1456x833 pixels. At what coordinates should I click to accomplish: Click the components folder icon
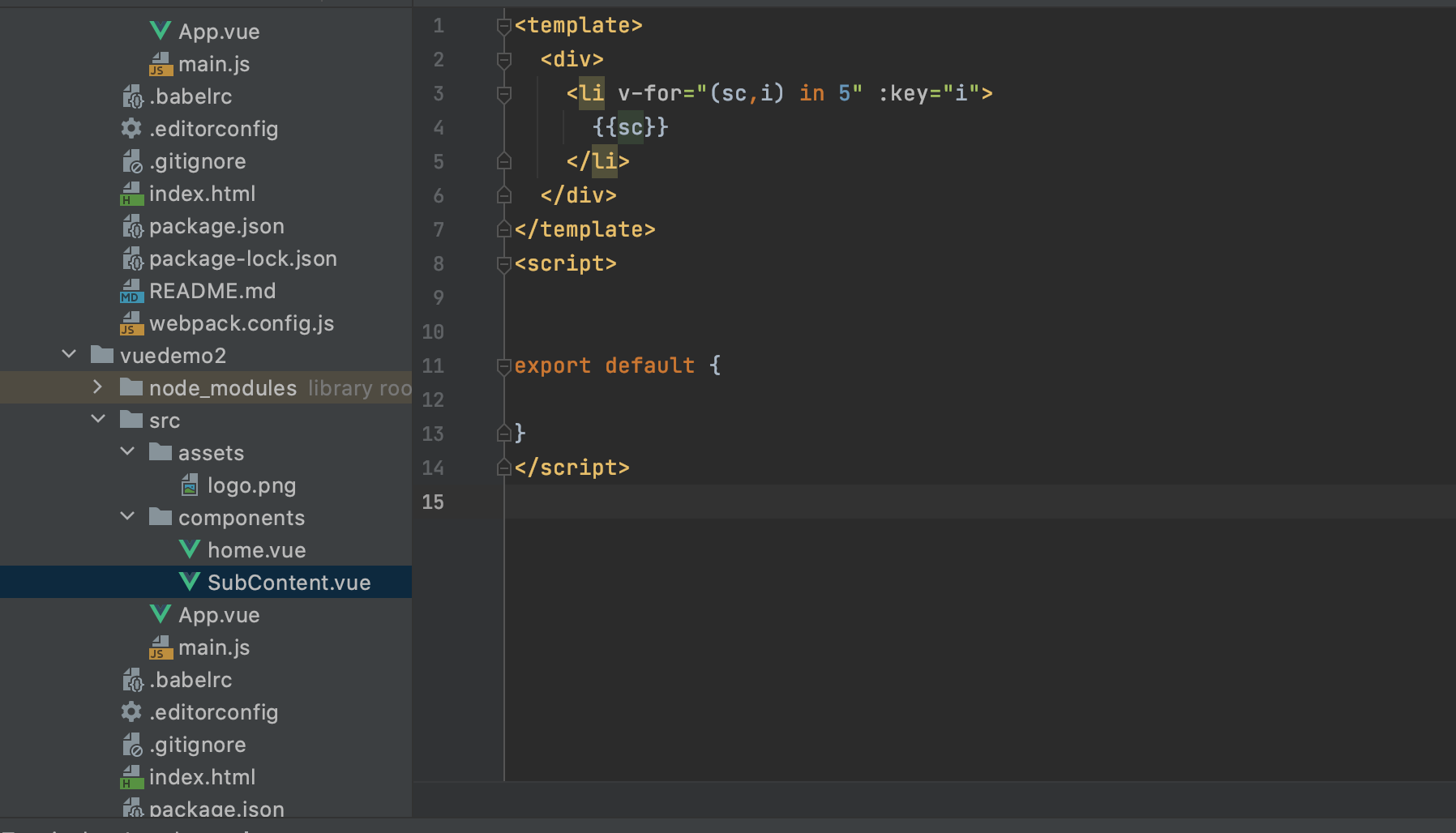(161, 516)
